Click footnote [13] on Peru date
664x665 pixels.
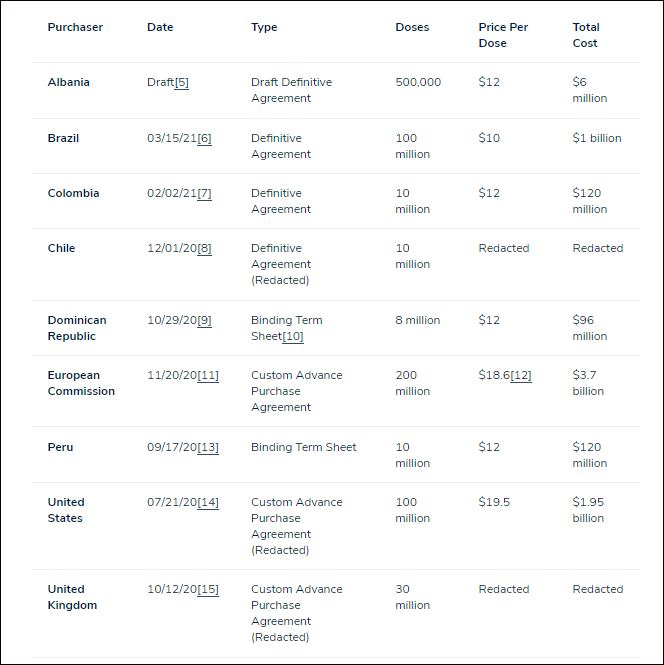point(208,448)
